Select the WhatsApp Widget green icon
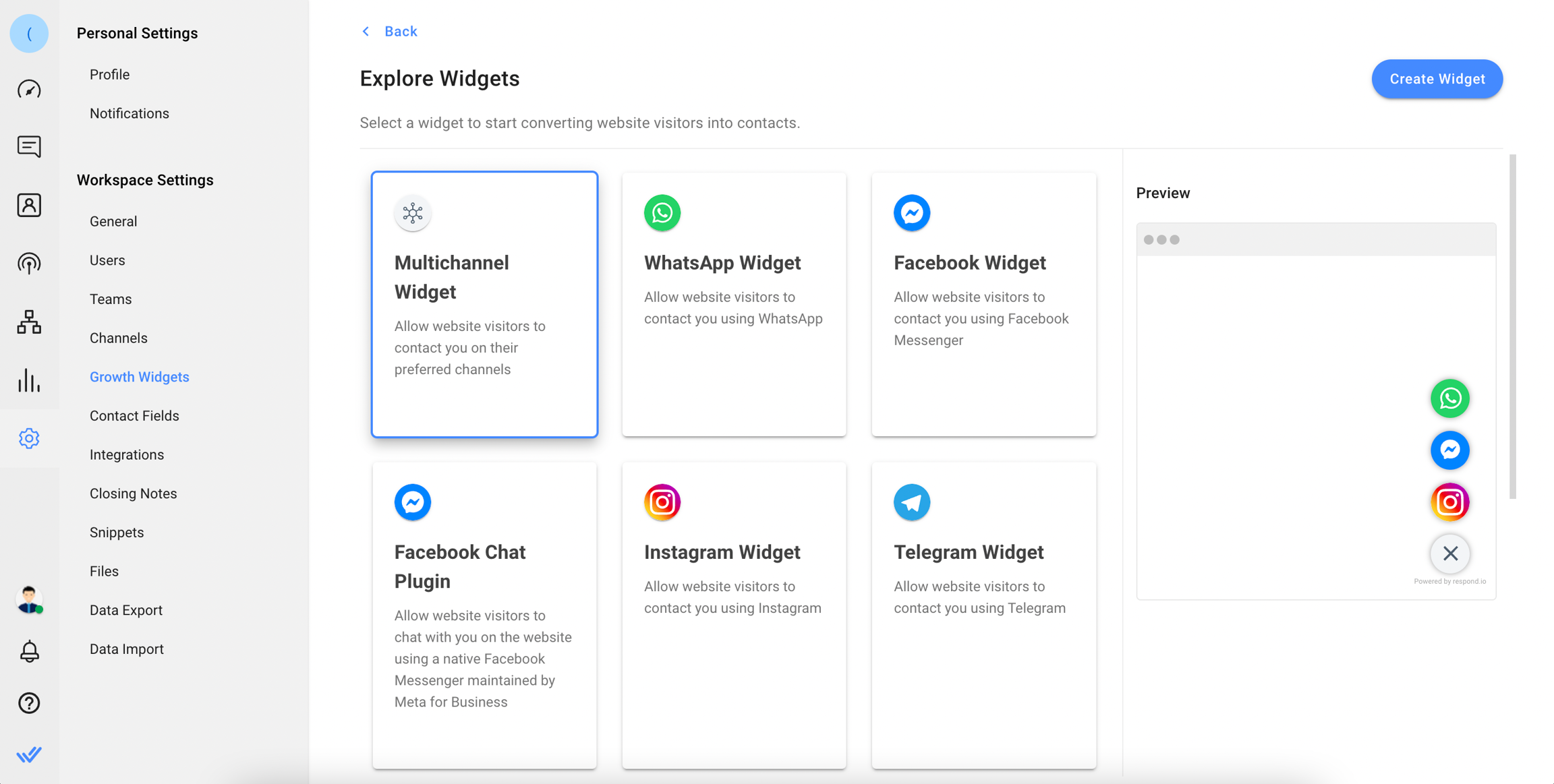 [662, 213]
